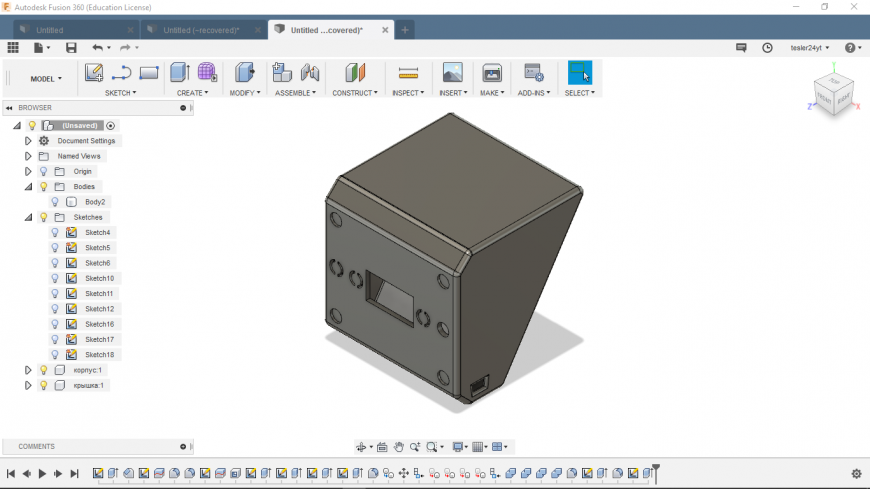
Task: Toggle visibility of Sketch10
Action: point(56,278)
